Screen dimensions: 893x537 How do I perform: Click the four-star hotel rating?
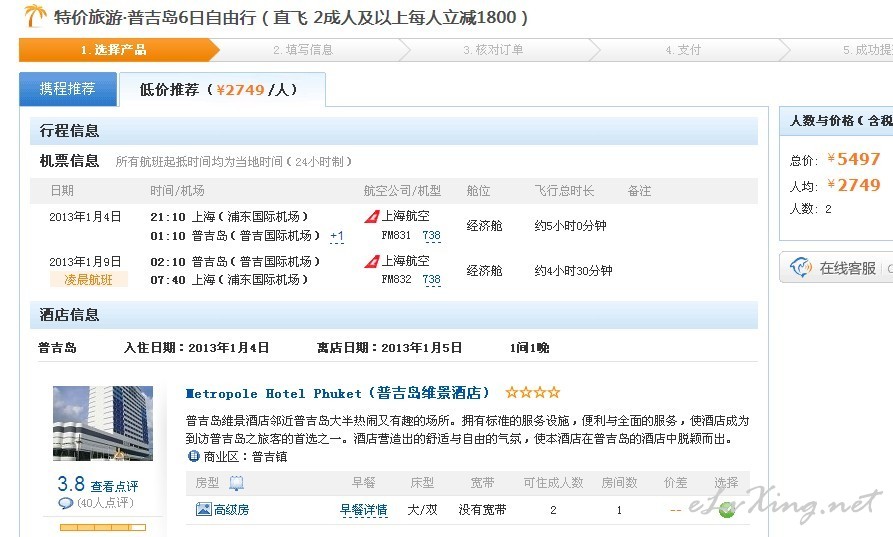532,392
